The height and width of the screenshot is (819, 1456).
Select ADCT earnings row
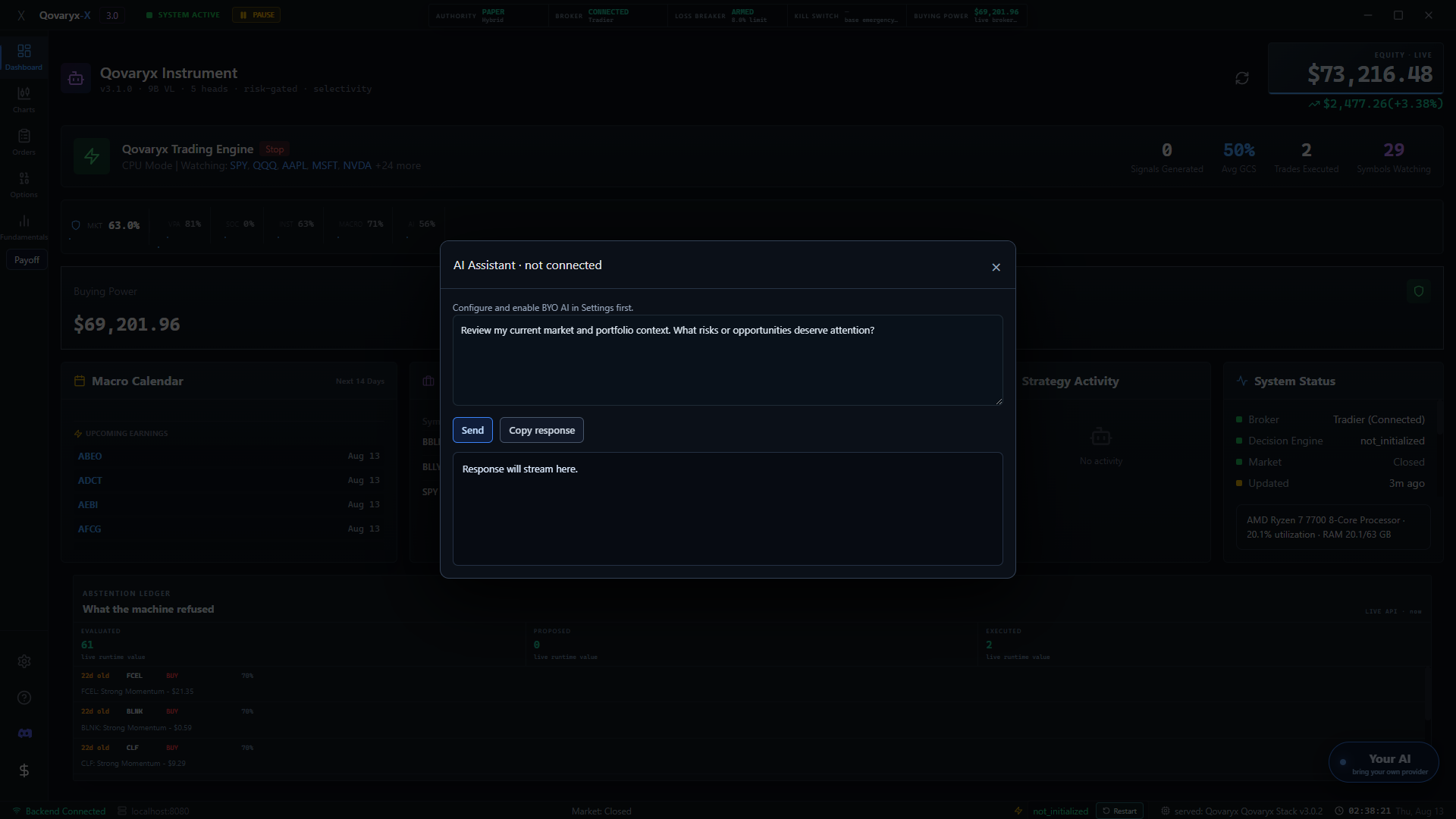tap(229, 480)
